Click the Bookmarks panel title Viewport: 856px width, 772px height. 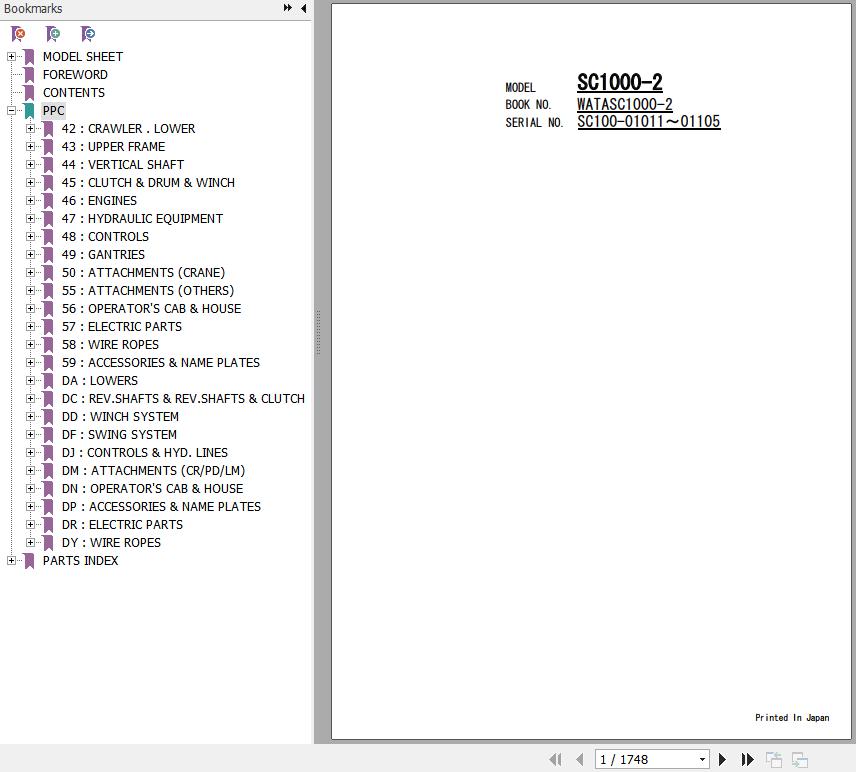[33, 9]
